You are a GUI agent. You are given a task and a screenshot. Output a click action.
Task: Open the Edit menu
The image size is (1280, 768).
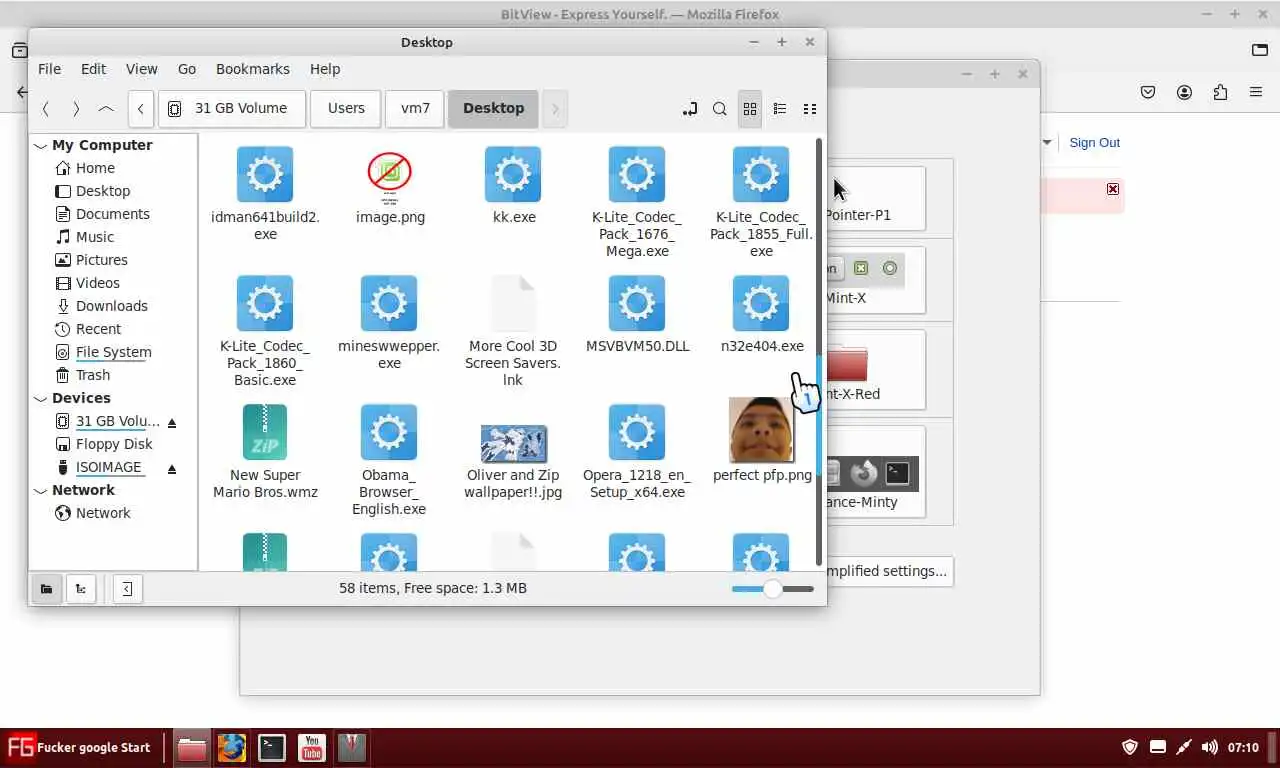[x=93, y=69]
